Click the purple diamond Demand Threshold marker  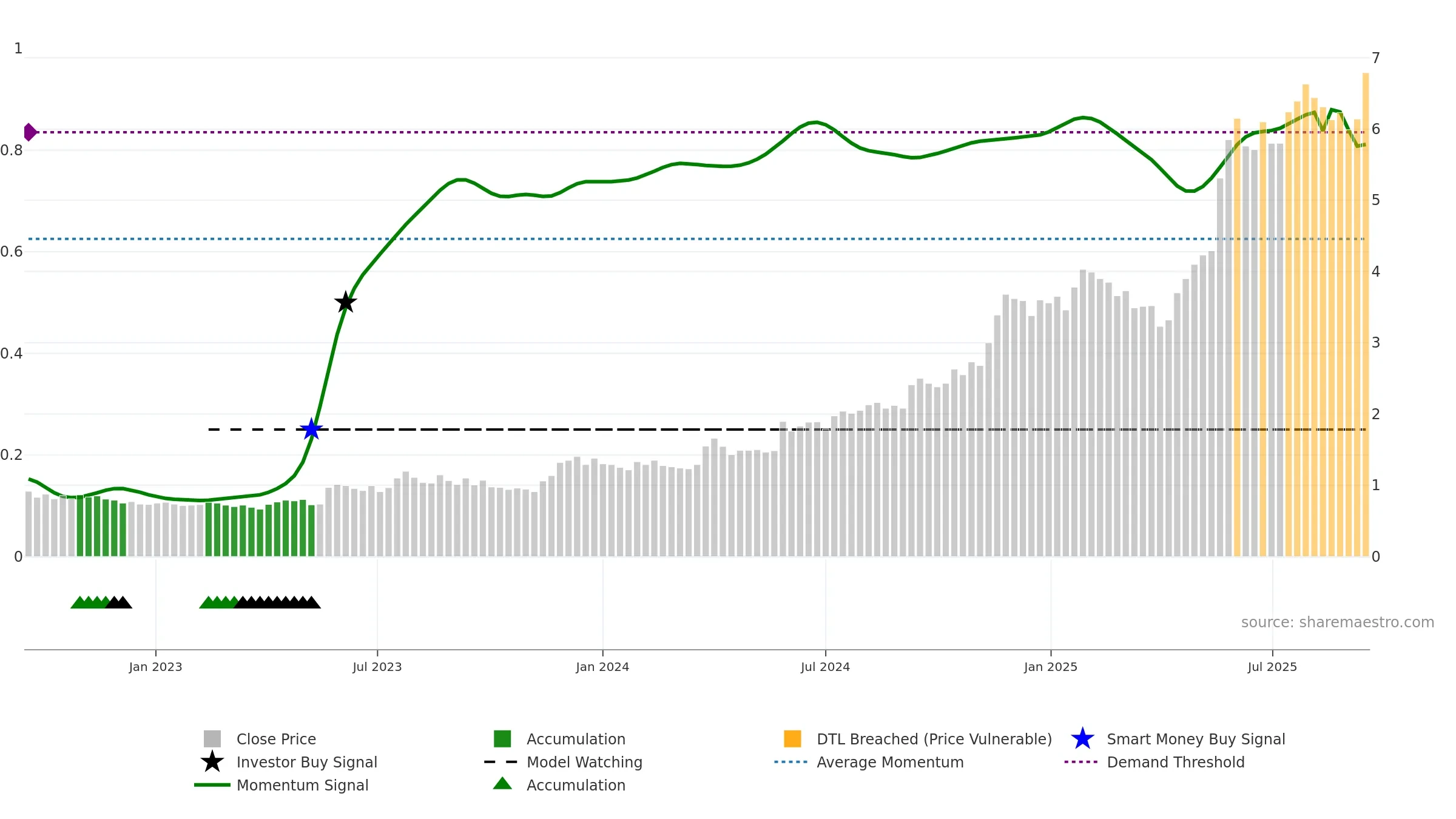click(x=30, y=132)
